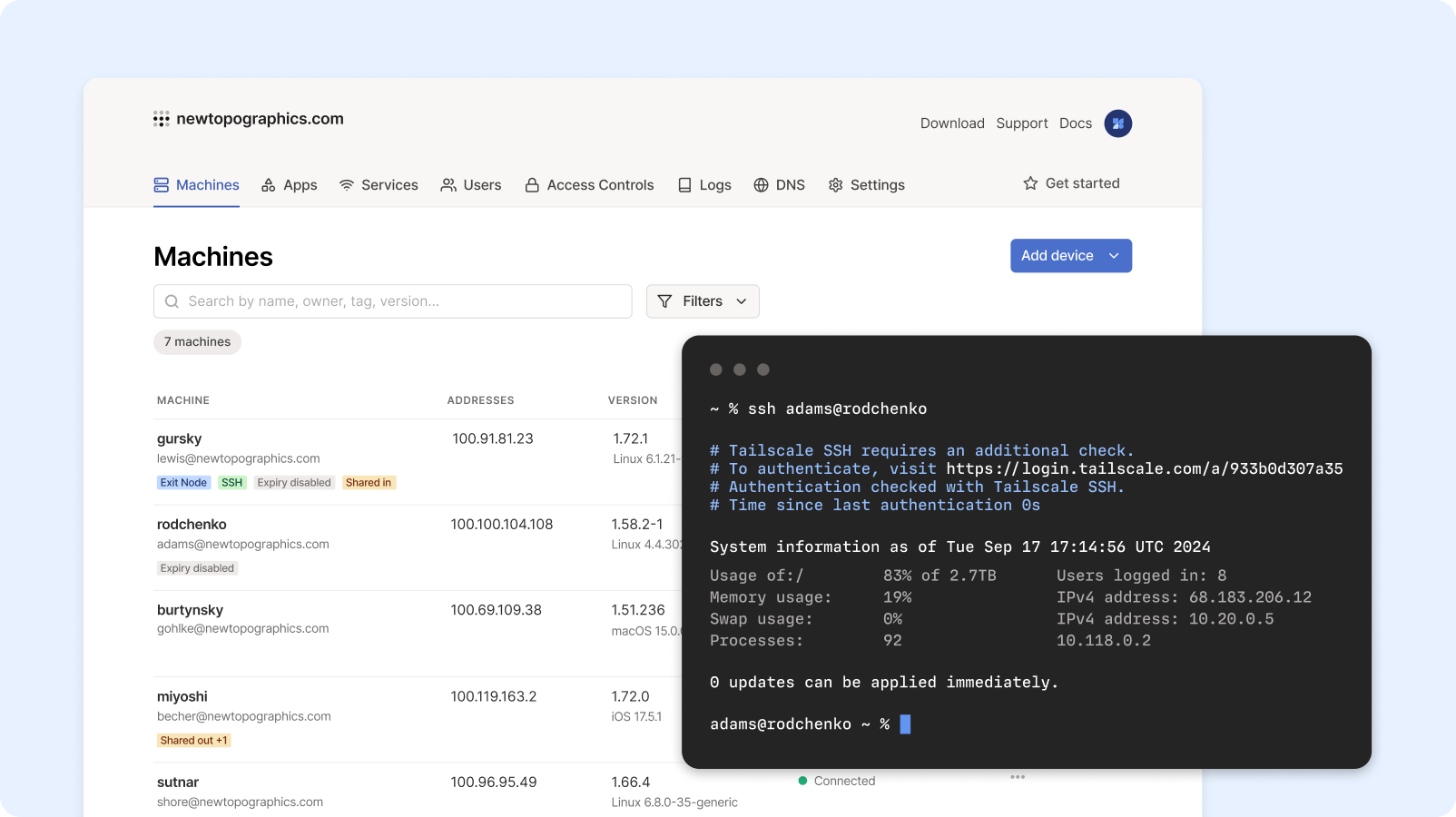Image resolution: width=1456 pixels, height=817 pixels.
Task: Click the ssh adams@rodchenko command line
Action: 818,409
